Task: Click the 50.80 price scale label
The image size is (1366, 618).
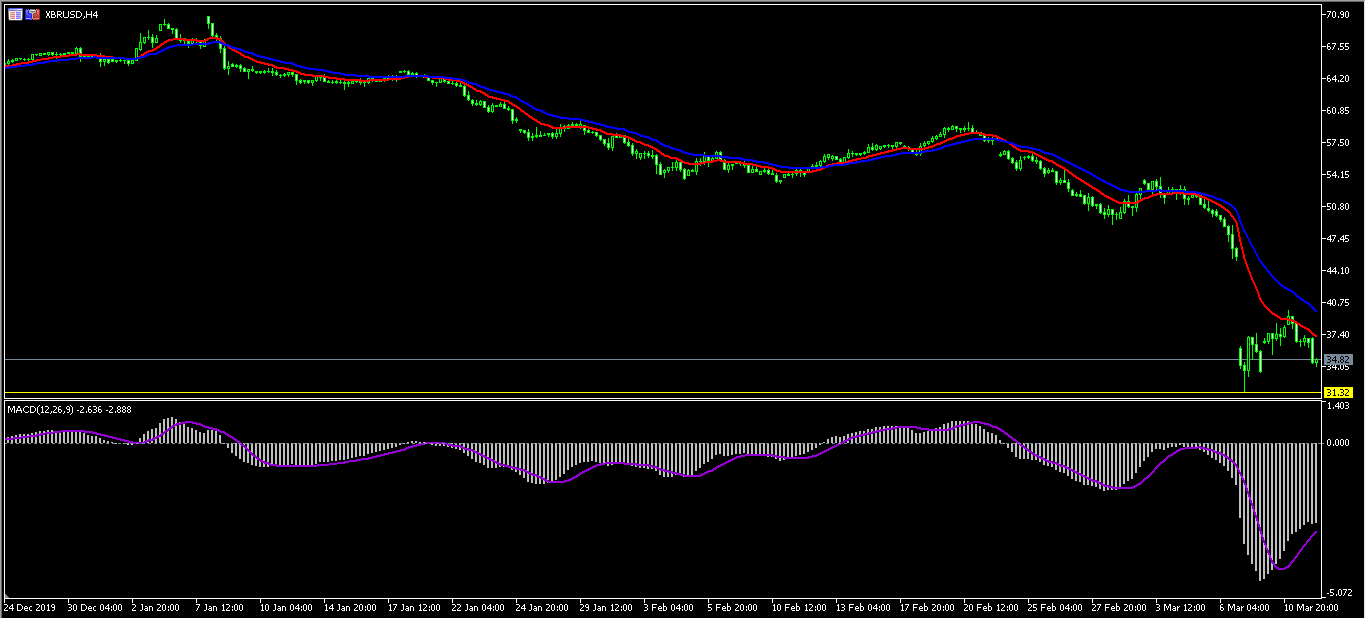Action: pos(1338,207)
